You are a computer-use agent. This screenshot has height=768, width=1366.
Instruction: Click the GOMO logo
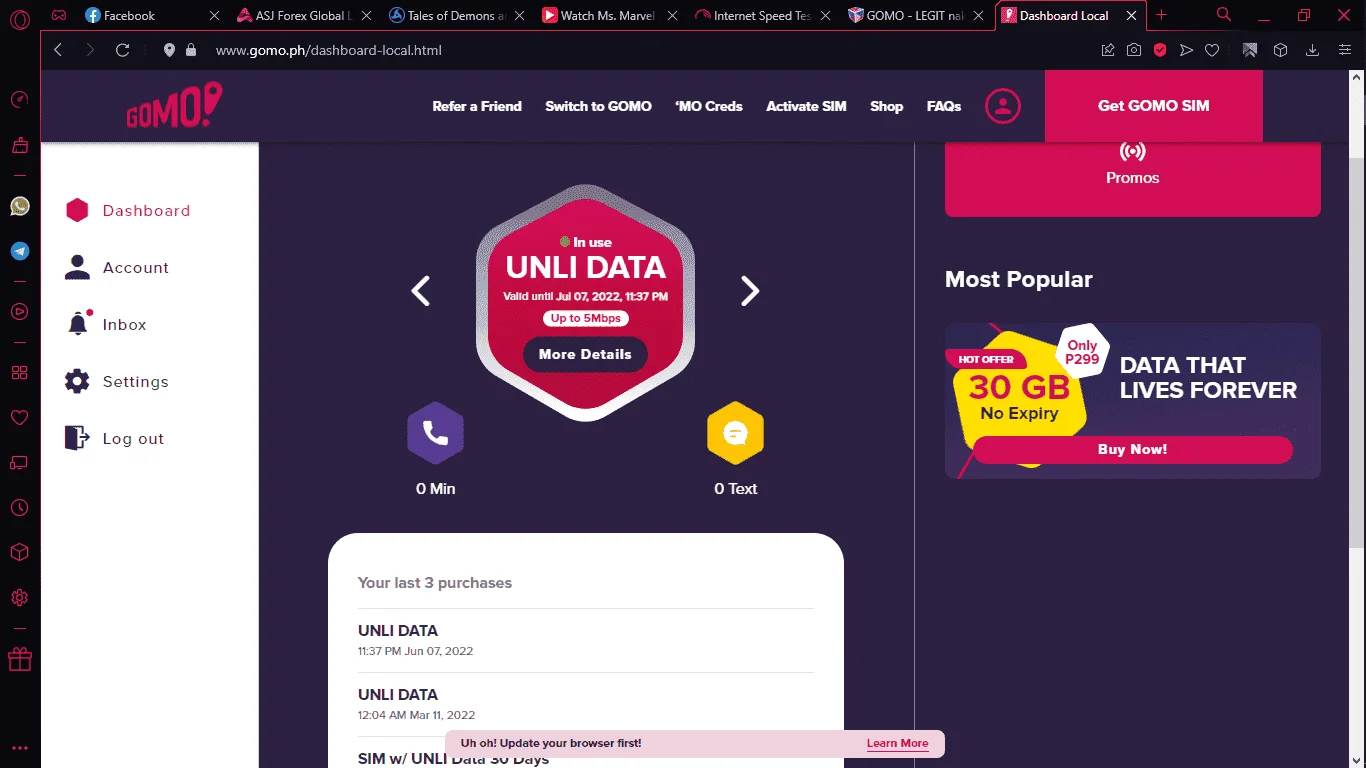(x=174, y=106)
